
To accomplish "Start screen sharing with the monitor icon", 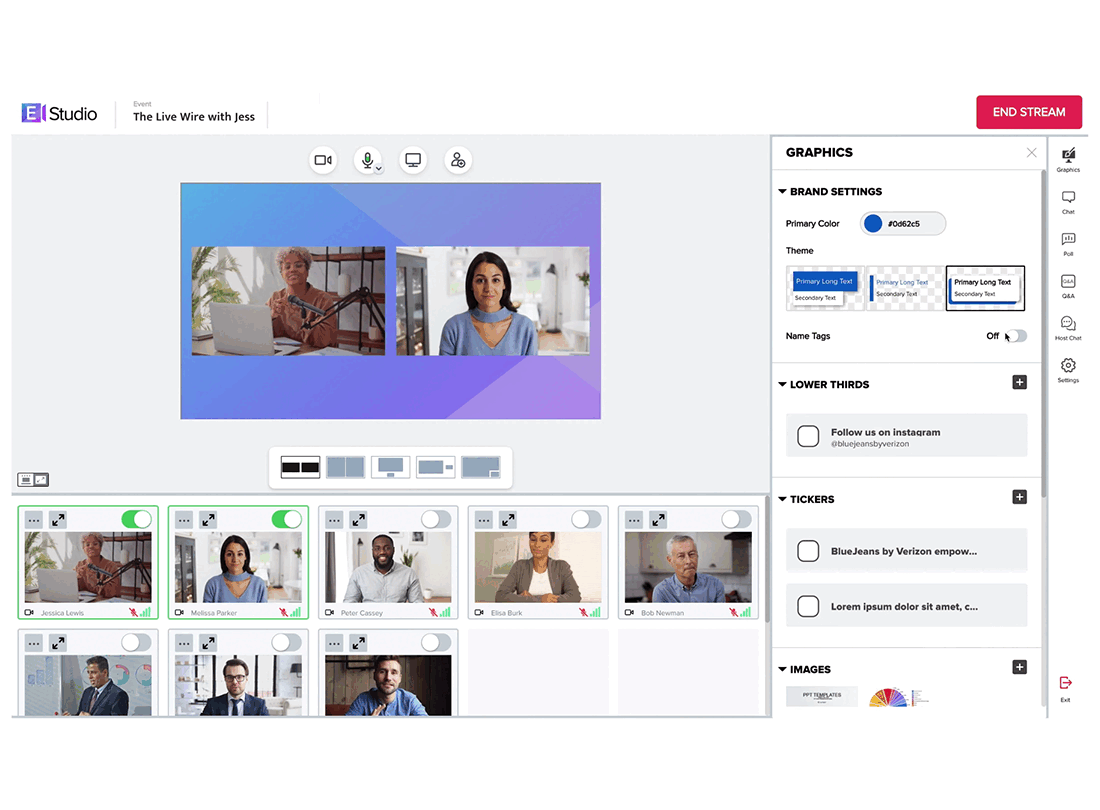I will (412, 161).
